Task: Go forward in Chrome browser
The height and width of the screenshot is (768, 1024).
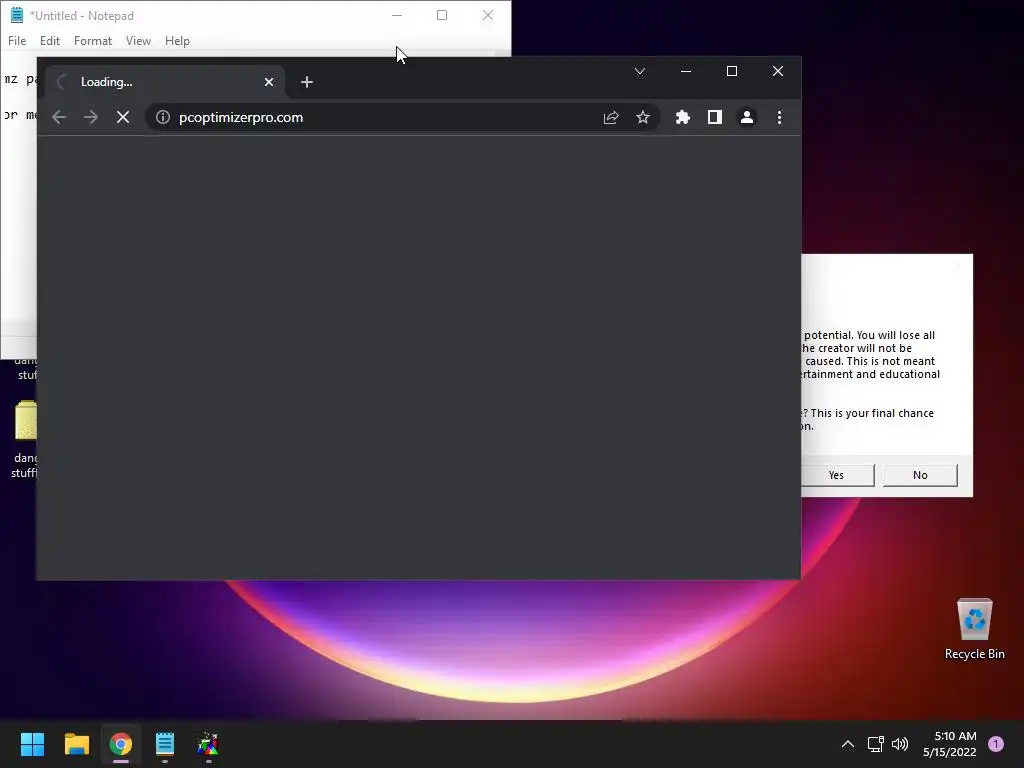Action: tap(91, 118)
